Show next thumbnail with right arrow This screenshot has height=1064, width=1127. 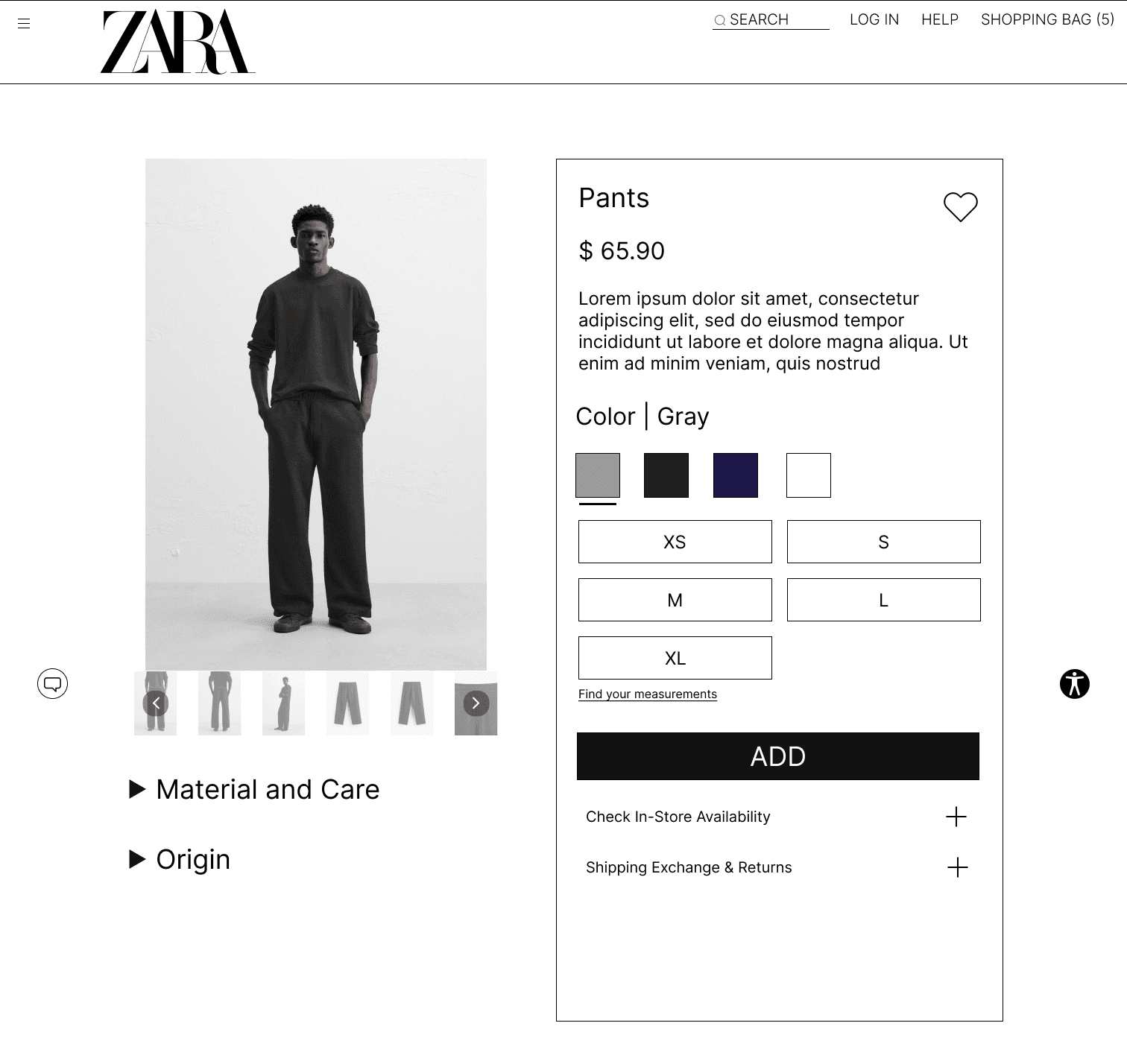[x=476, y=703]
